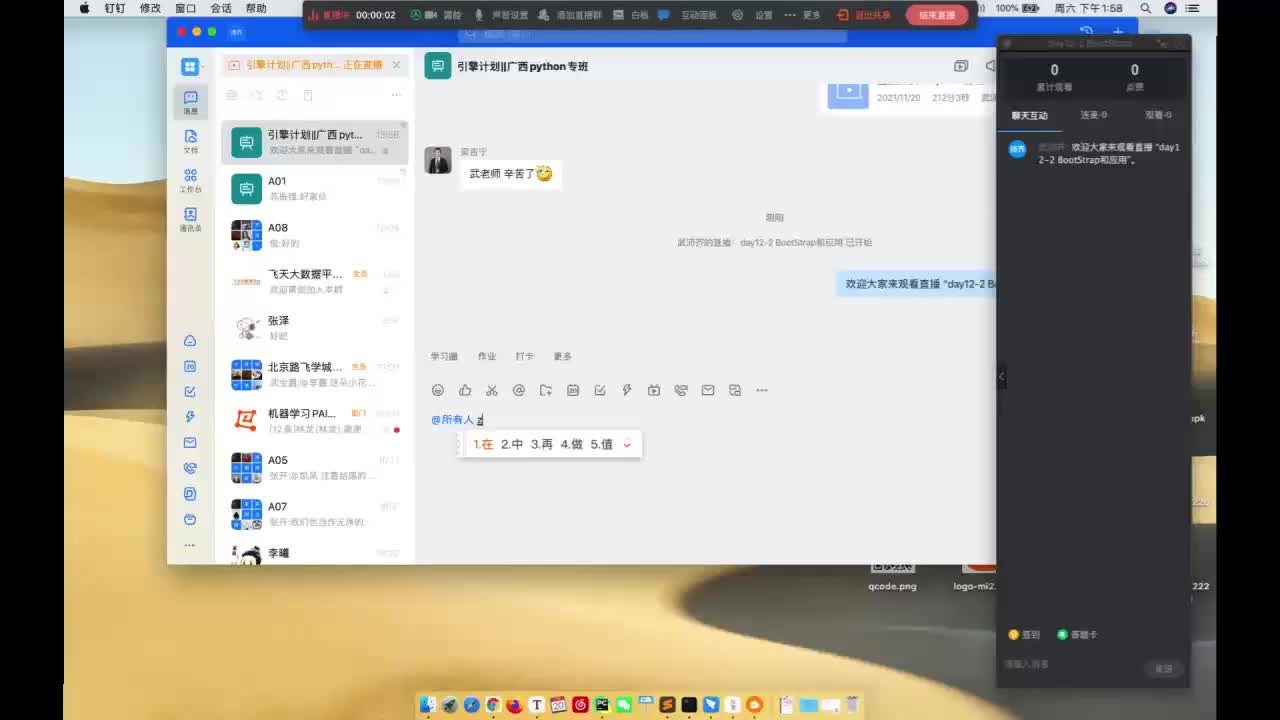Click the 学习圈 tab above input
The height and width of the screenshot is (720, 1280).
point(444,357)
